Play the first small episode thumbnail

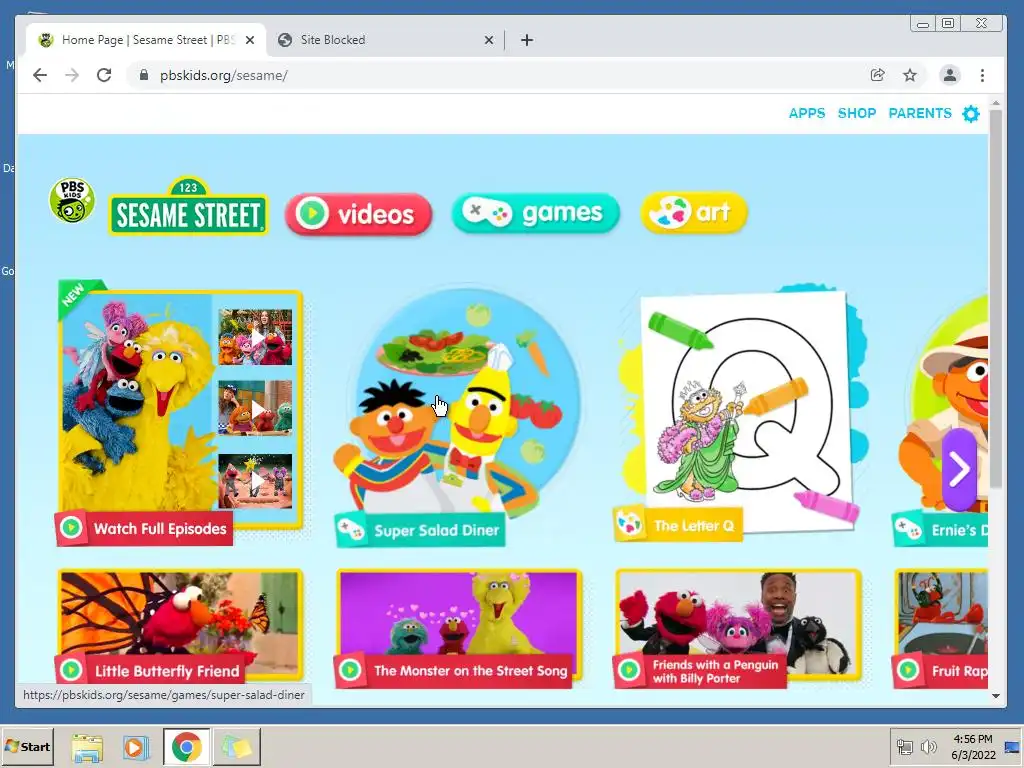(x=255, y=337)
